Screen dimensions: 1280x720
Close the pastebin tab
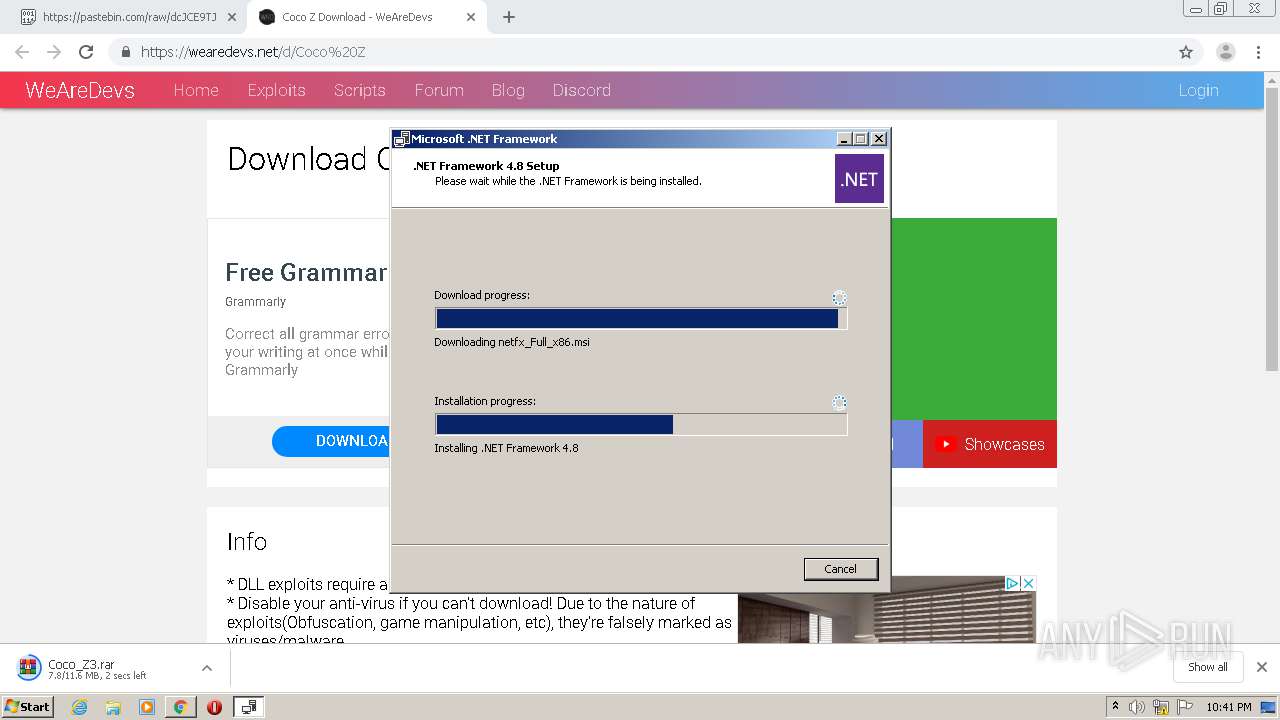pyautogui.click(x=232, y=17)
